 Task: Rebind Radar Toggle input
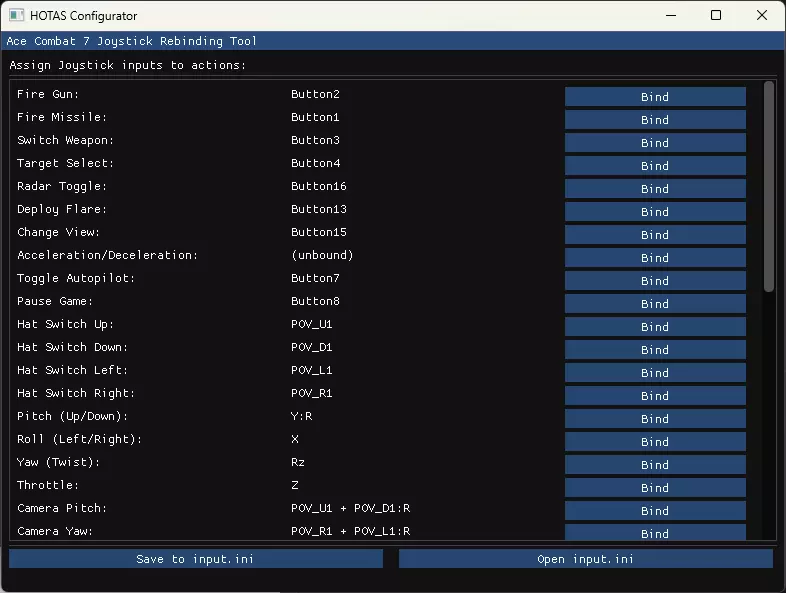click(655, 189)
